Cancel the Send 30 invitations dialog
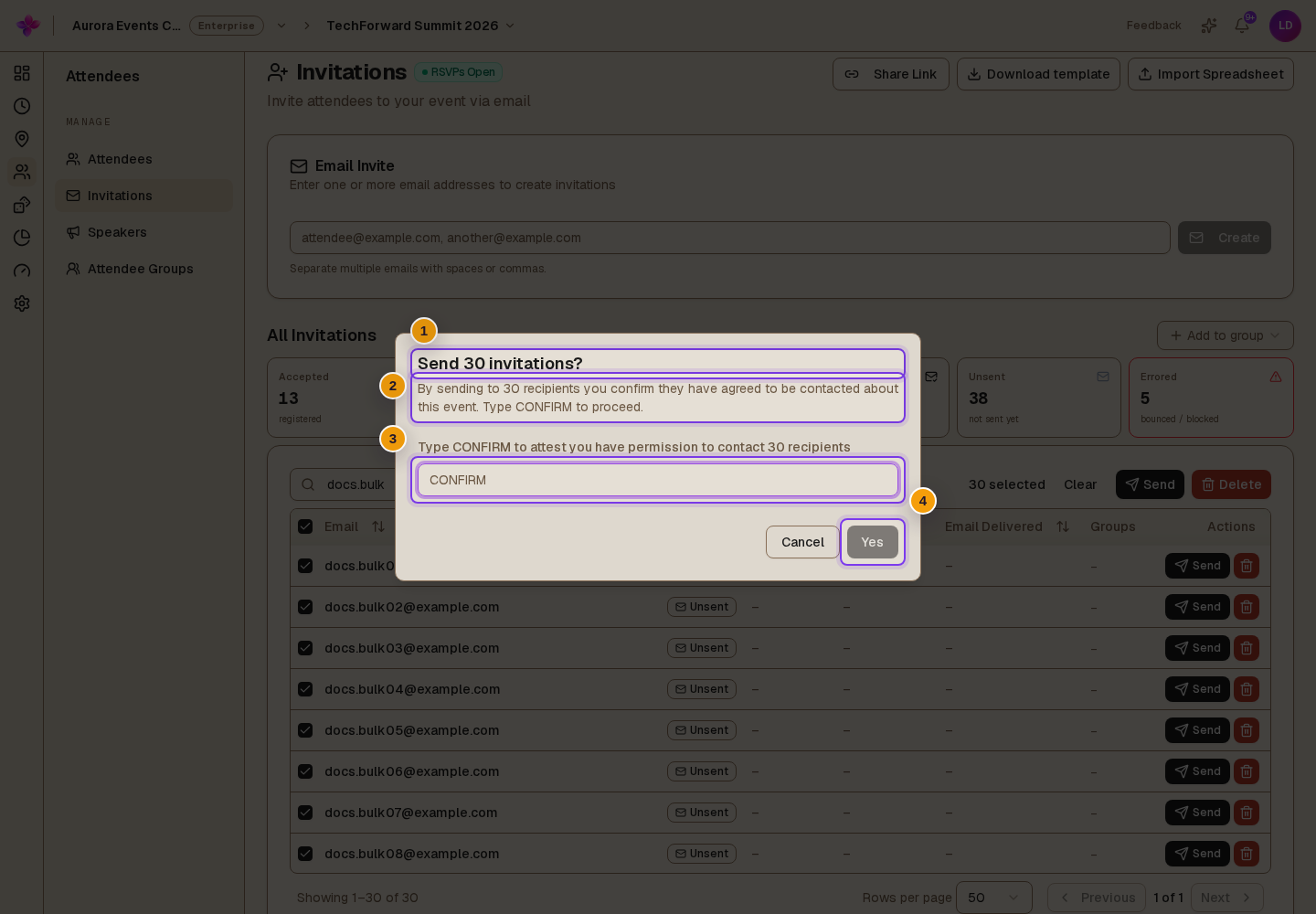Viewport: 1316px width, 914px height. click(x=802, y=542)
